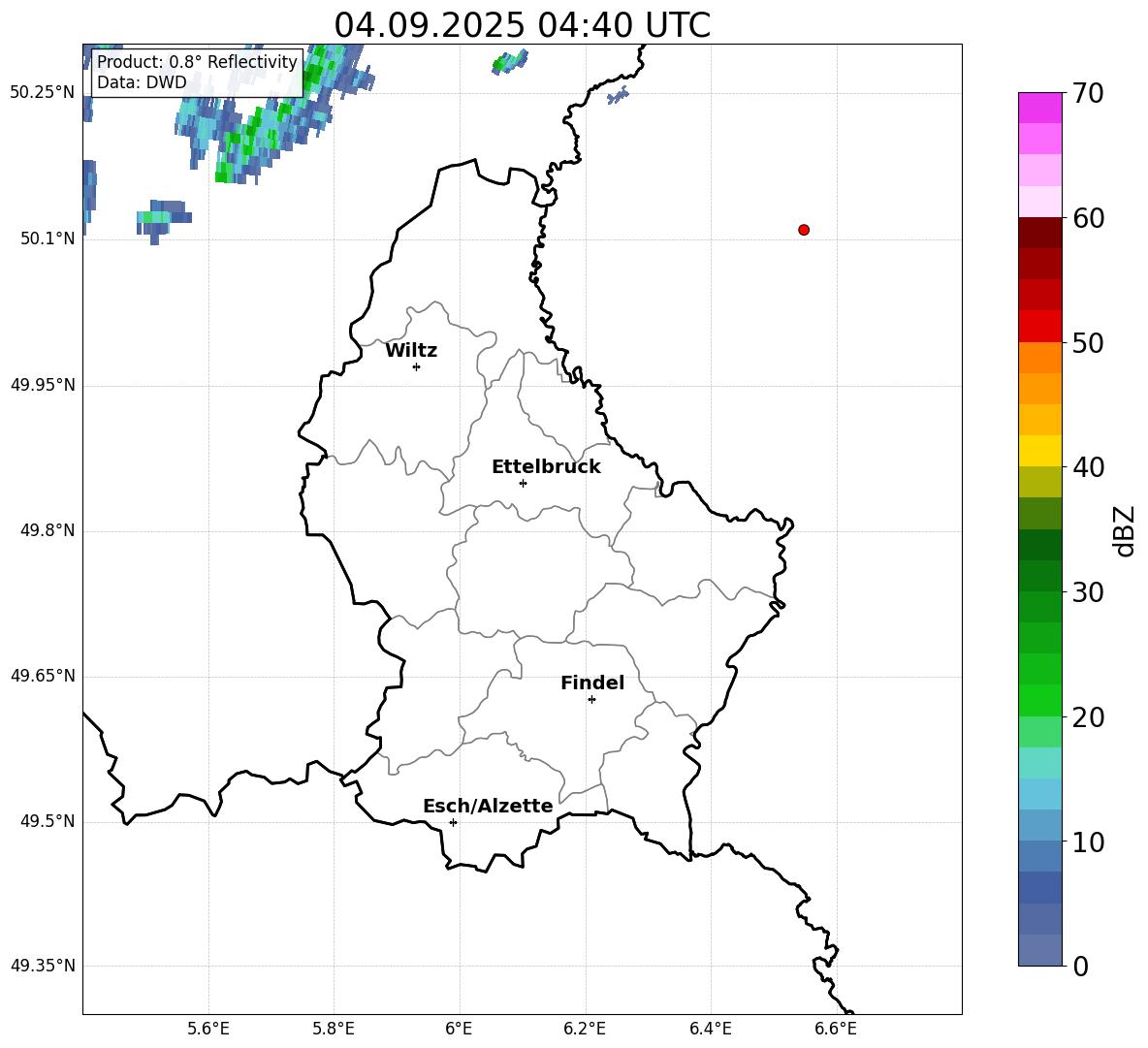Image resolution: width=1148 pixels, height=1048 pixels.
Task: Click the Findel station cross marker
Action: [591, 700]
